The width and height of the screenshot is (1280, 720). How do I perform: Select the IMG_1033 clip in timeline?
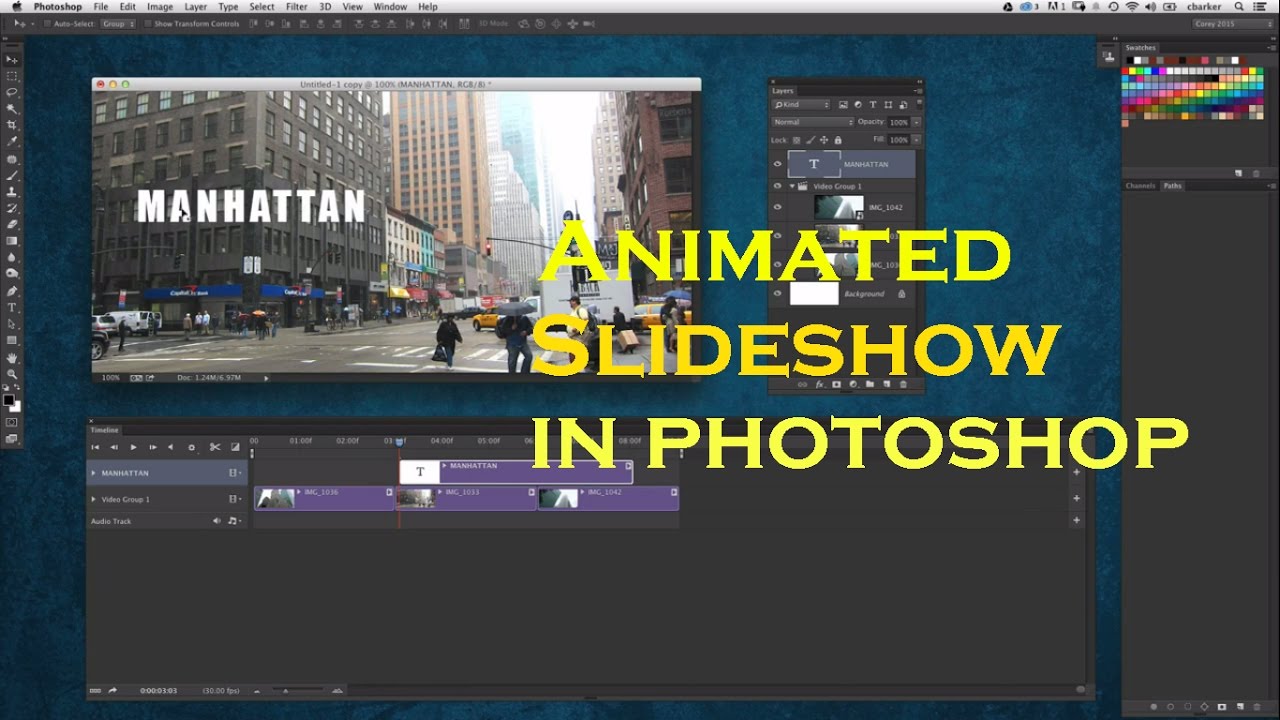pos(467,498)
